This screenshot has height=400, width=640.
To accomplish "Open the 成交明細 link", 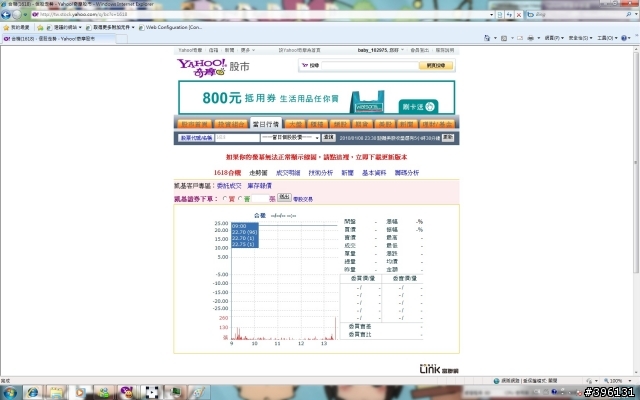I will click(x=288, y=173).
